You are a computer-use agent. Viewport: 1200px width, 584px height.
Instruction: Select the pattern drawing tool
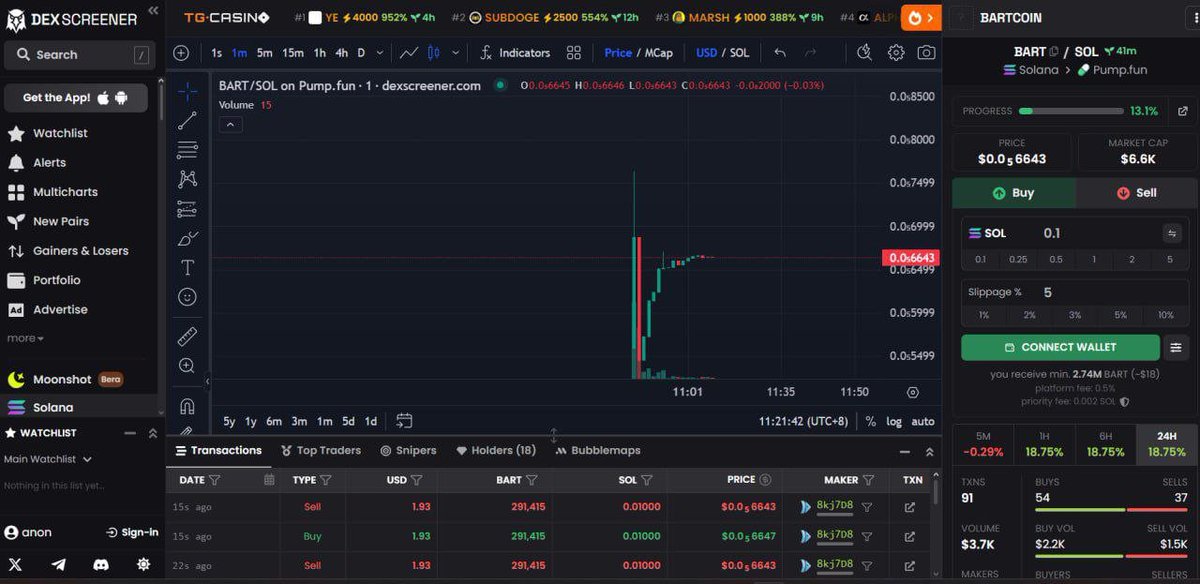[187, 179]
